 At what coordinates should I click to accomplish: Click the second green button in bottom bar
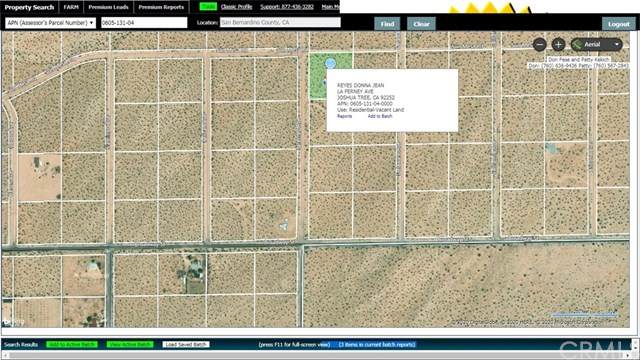click(x=130, y=344)
